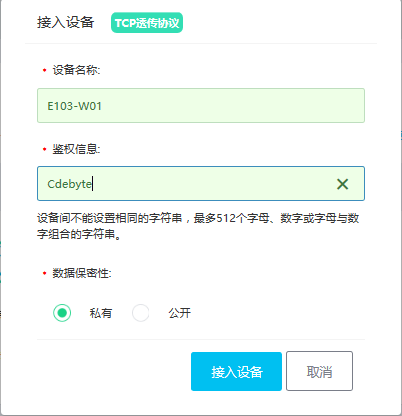This screenshot has height=416, width=402.
Task: Choose the 公开 option label text
Action: [180, 313]
